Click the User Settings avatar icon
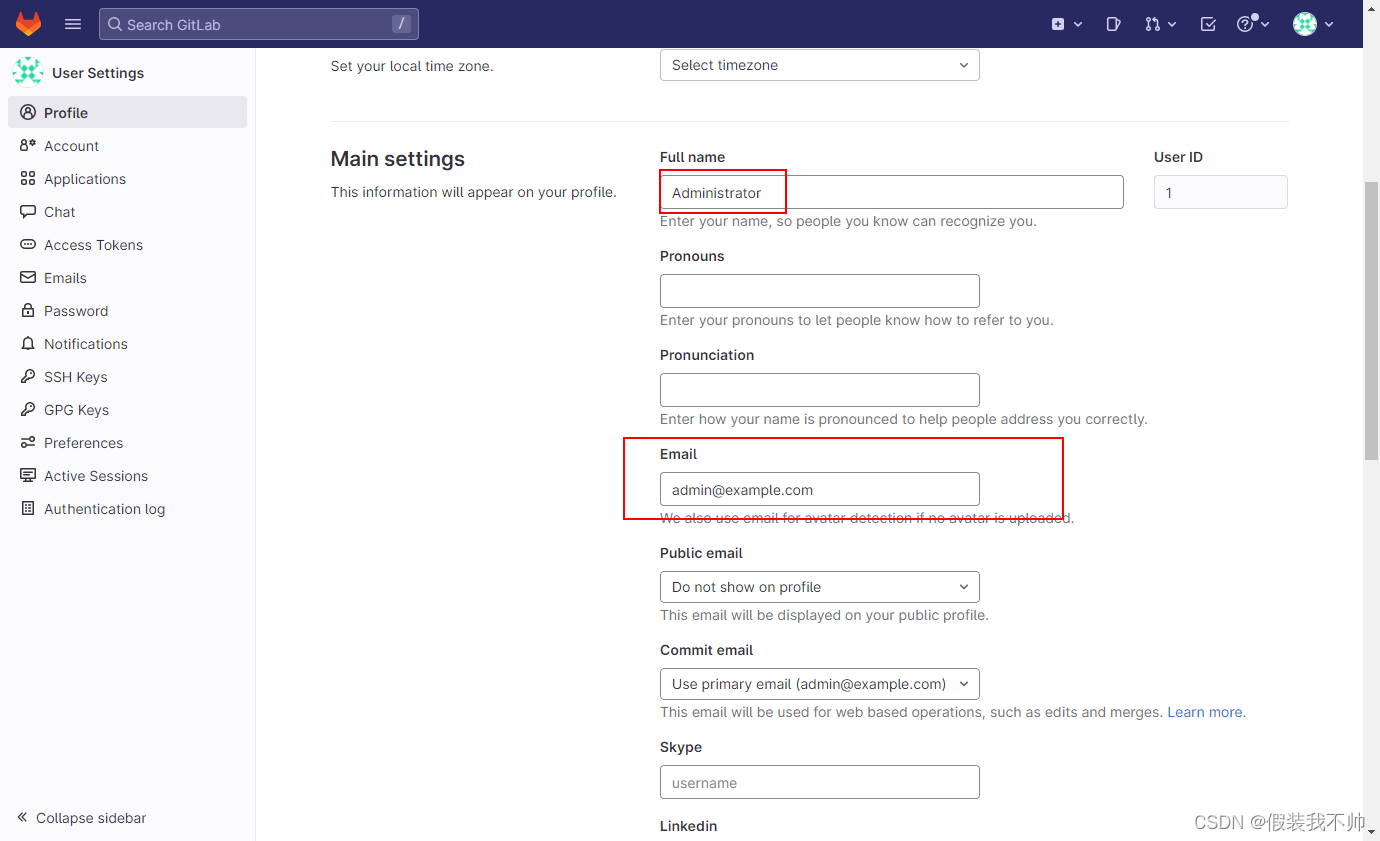 point(28,72)
